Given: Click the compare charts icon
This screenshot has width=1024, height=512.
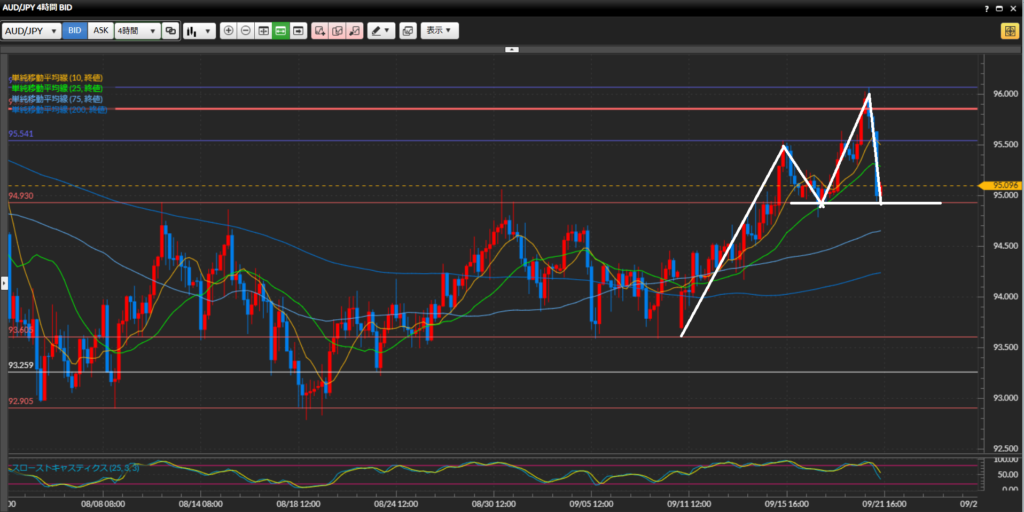Looking at the screenshot, I should pos(170,31).
